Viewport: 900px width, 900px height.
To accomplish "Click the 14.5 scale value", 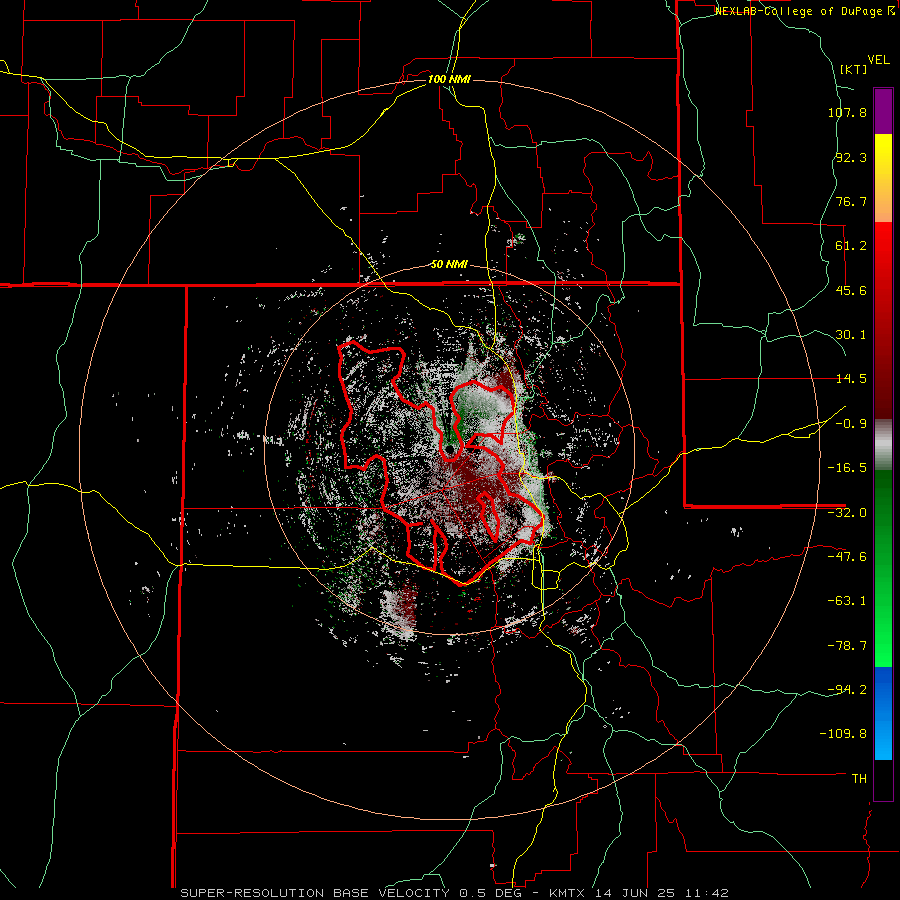I will [851, 379].
